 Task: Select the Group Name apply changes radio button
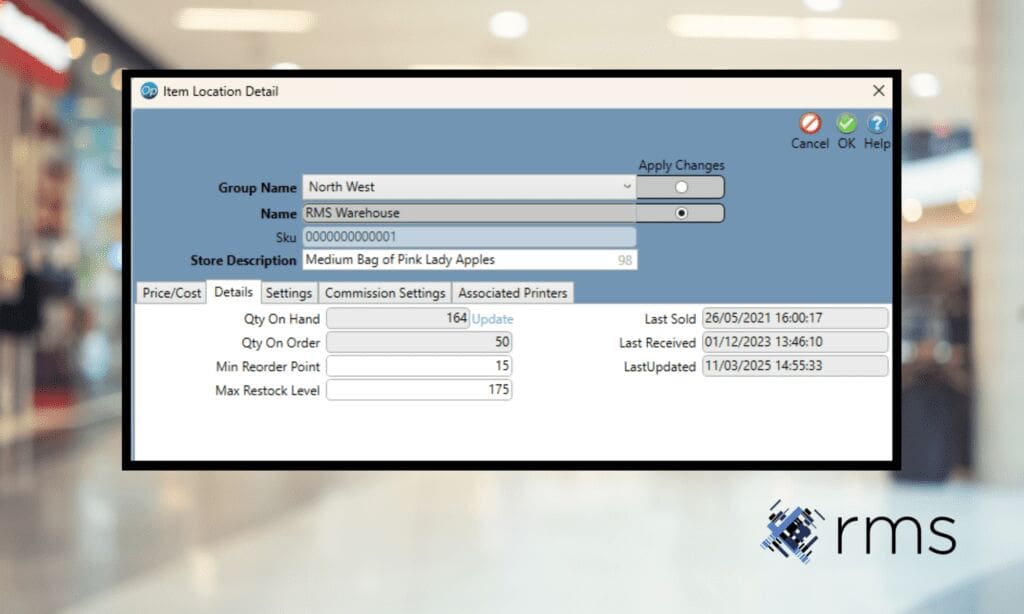681,187
